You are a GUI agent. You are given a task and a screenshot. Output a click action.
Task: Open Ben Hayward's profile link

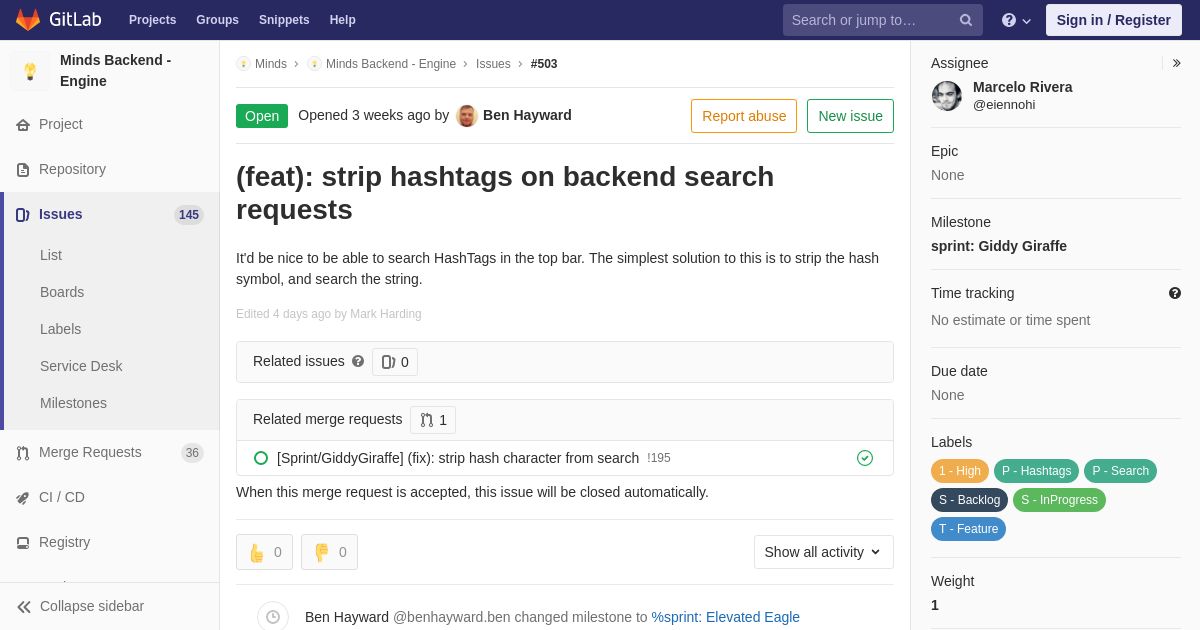click(x=527, y=115)
